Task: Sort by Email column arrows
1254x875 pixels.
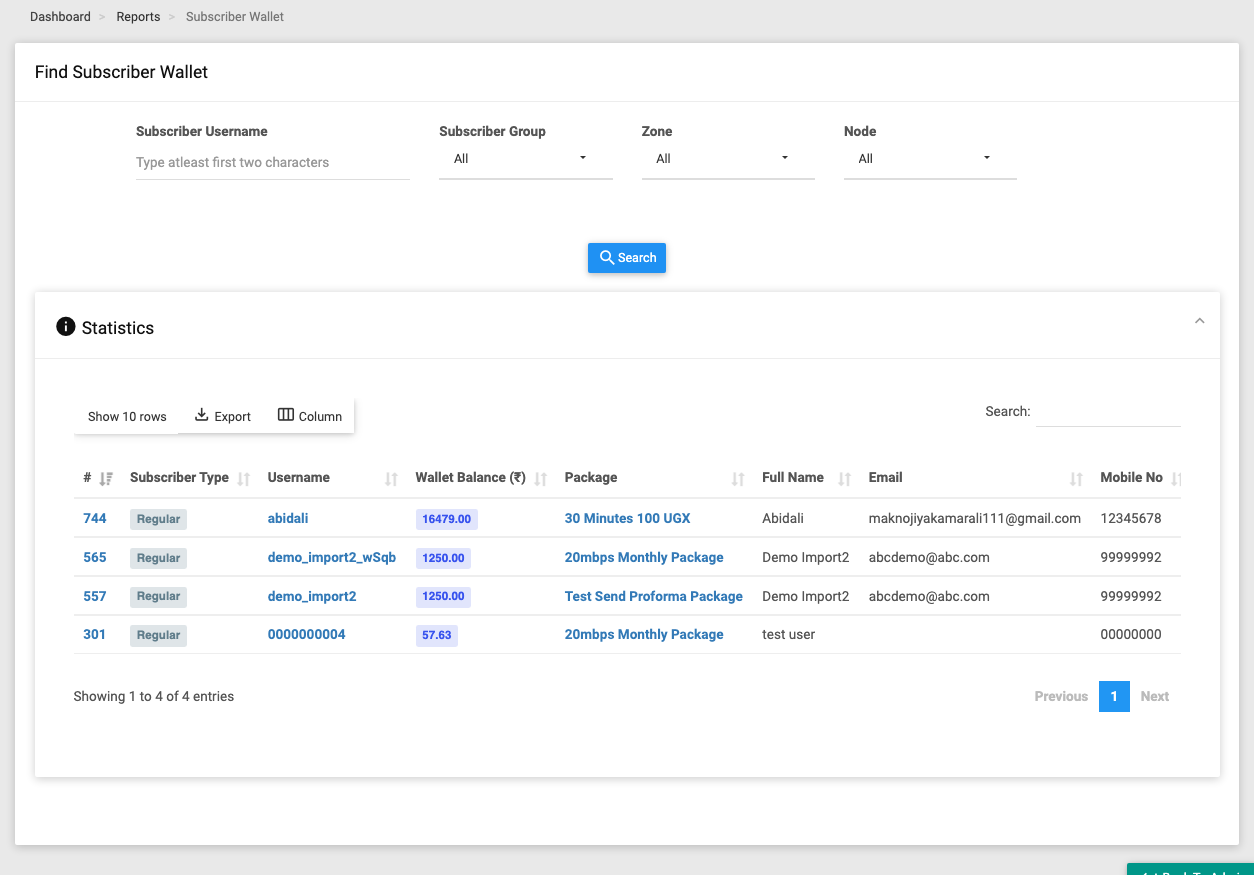Action: pos(1076,479)
